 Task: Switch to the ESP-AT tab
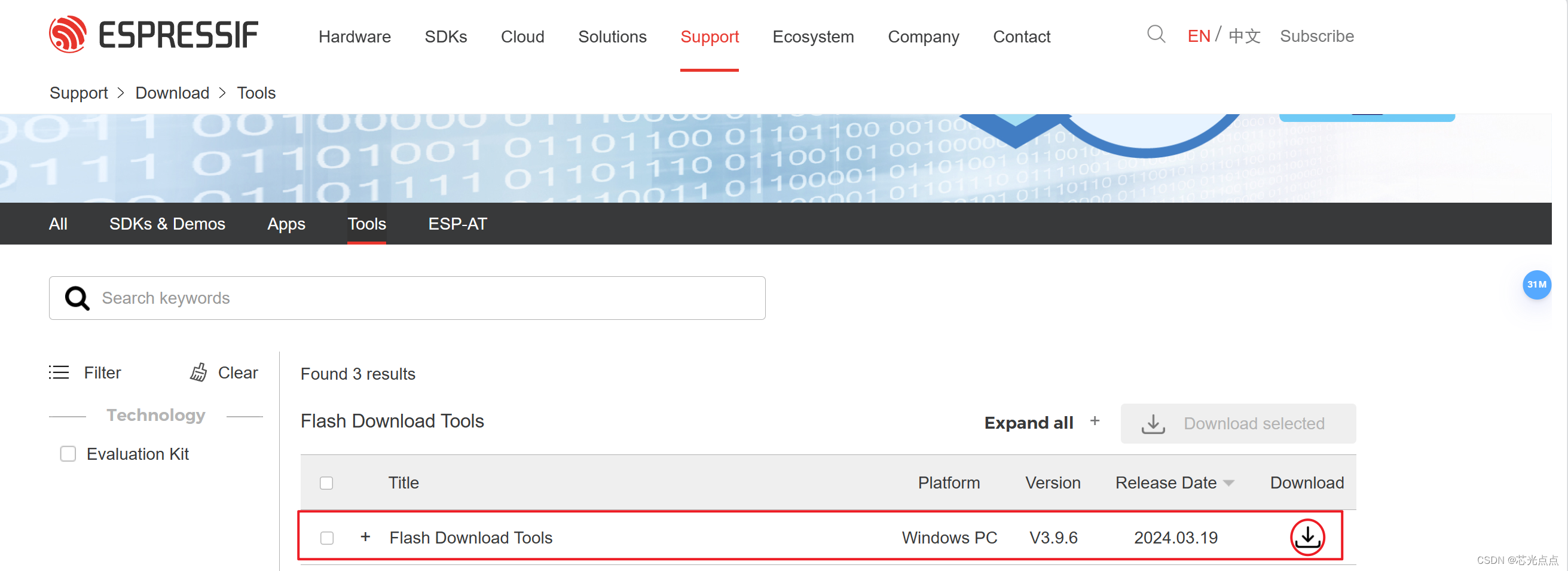458,224
